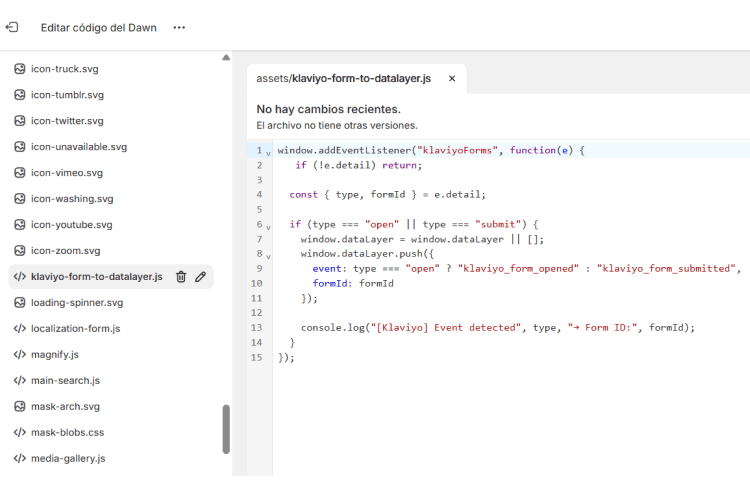
Task: Click line number 12 in gutter
Action: (x=256, y=313)
